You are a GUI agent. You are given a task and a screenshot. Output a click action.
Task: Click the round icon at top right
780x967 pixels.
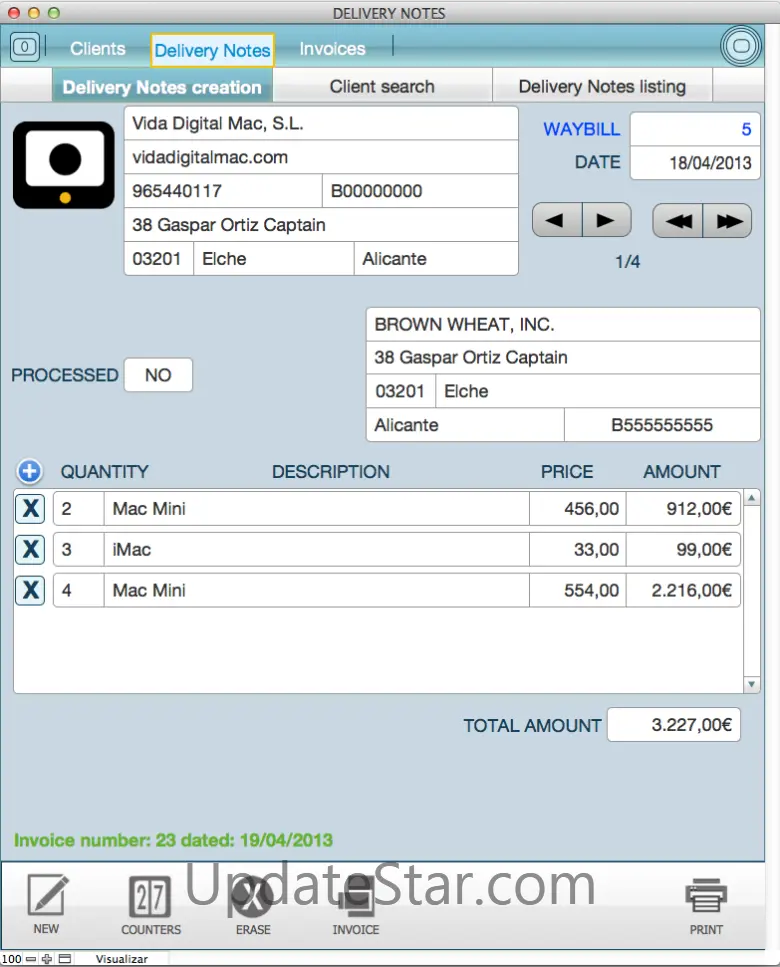(x=741, y=46)
